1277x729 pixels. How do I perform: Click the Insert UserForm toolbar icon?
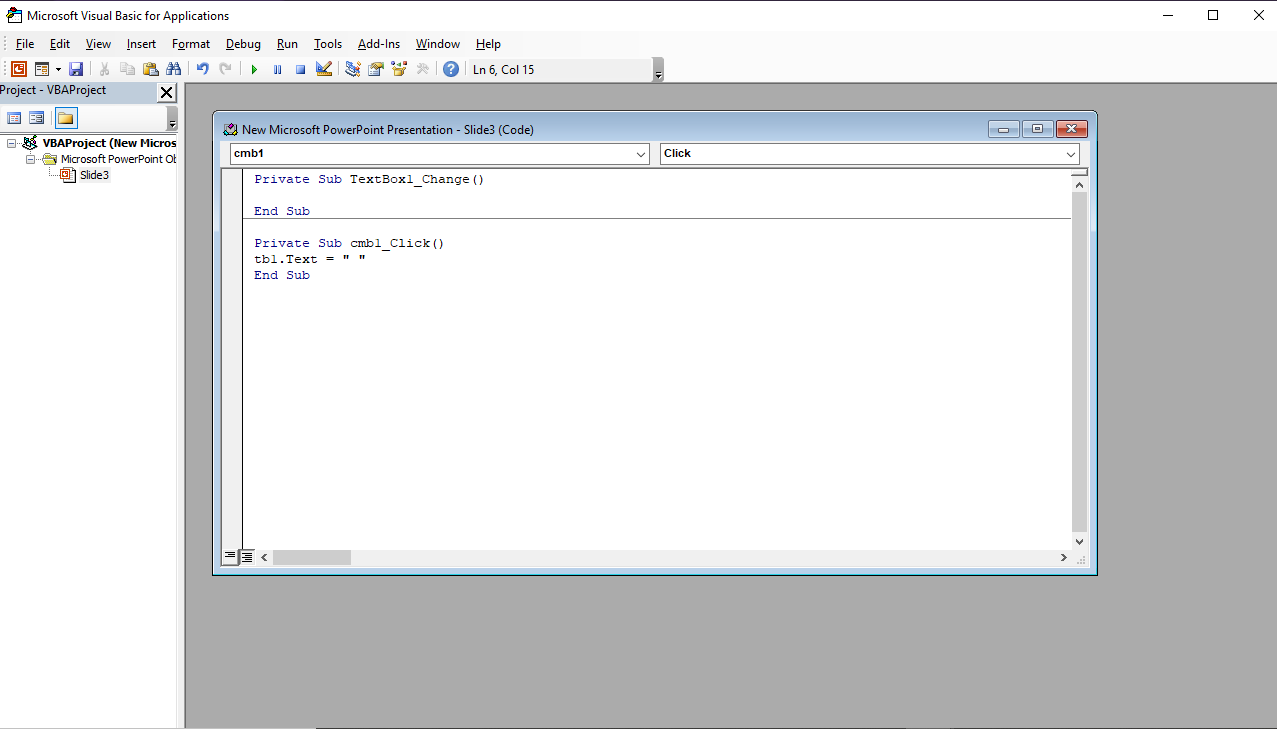click(42, 69)
